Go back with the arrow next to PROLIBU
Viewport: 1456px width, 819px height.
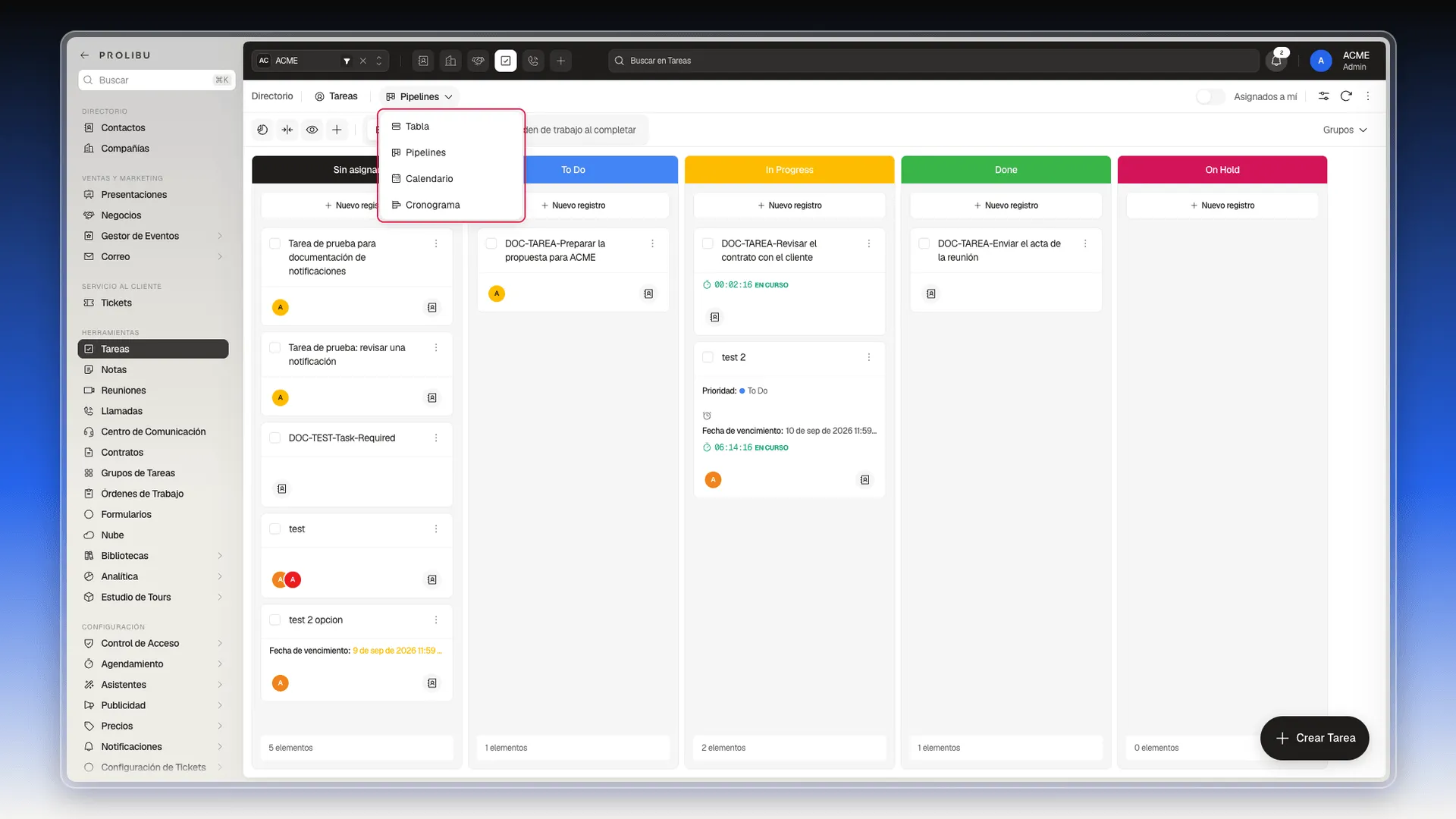(85, 55)
